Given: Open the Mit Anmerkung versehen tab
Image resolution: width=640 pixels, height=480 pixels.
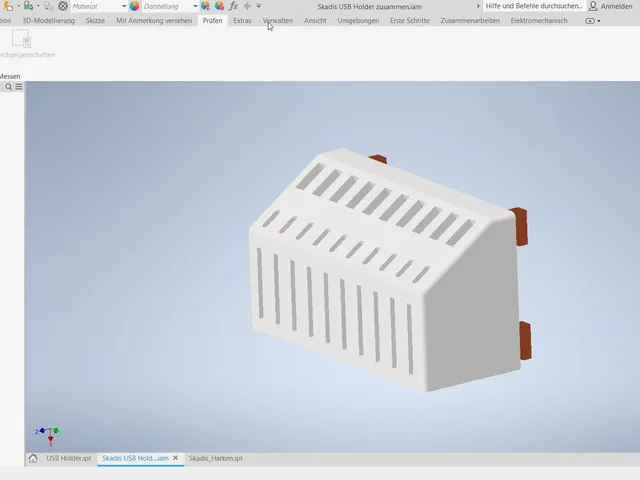Looking at the screenshot, I should pos(154,20).
